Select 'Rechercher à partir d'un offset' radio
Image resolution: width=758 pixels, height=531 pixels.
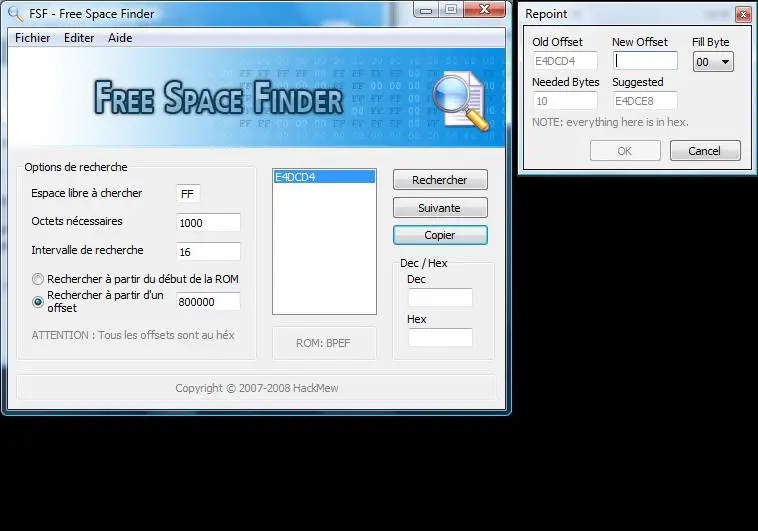coord(38,302)
